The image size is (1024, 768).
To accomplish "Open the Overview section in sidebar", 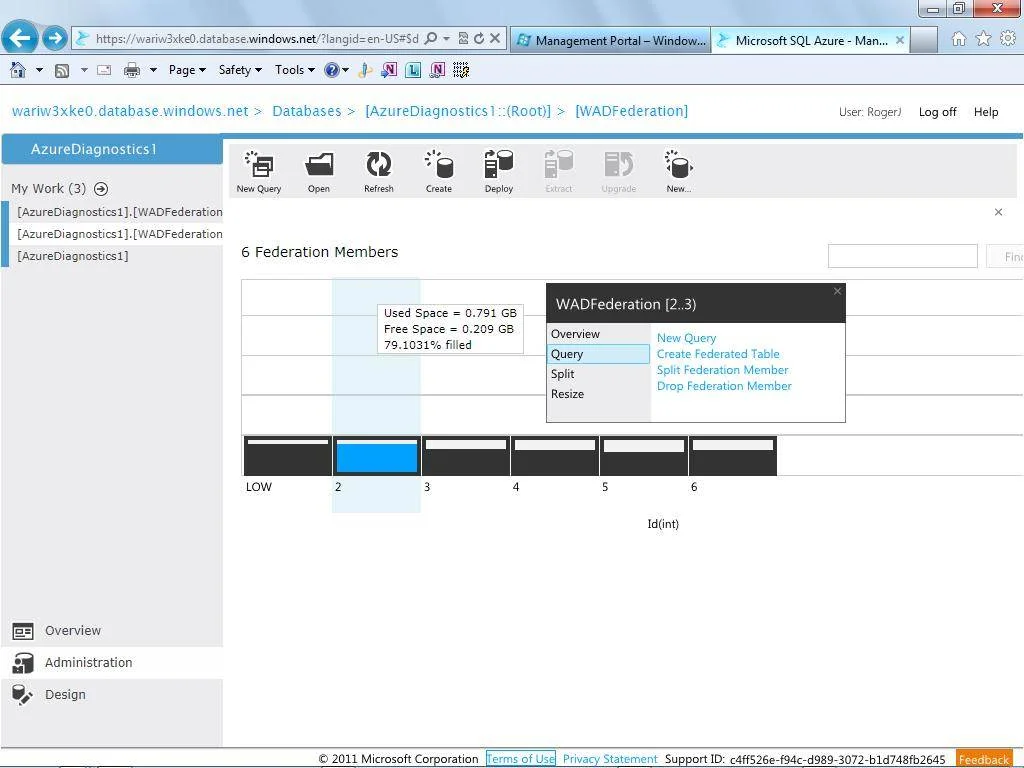I will (112, 631).
